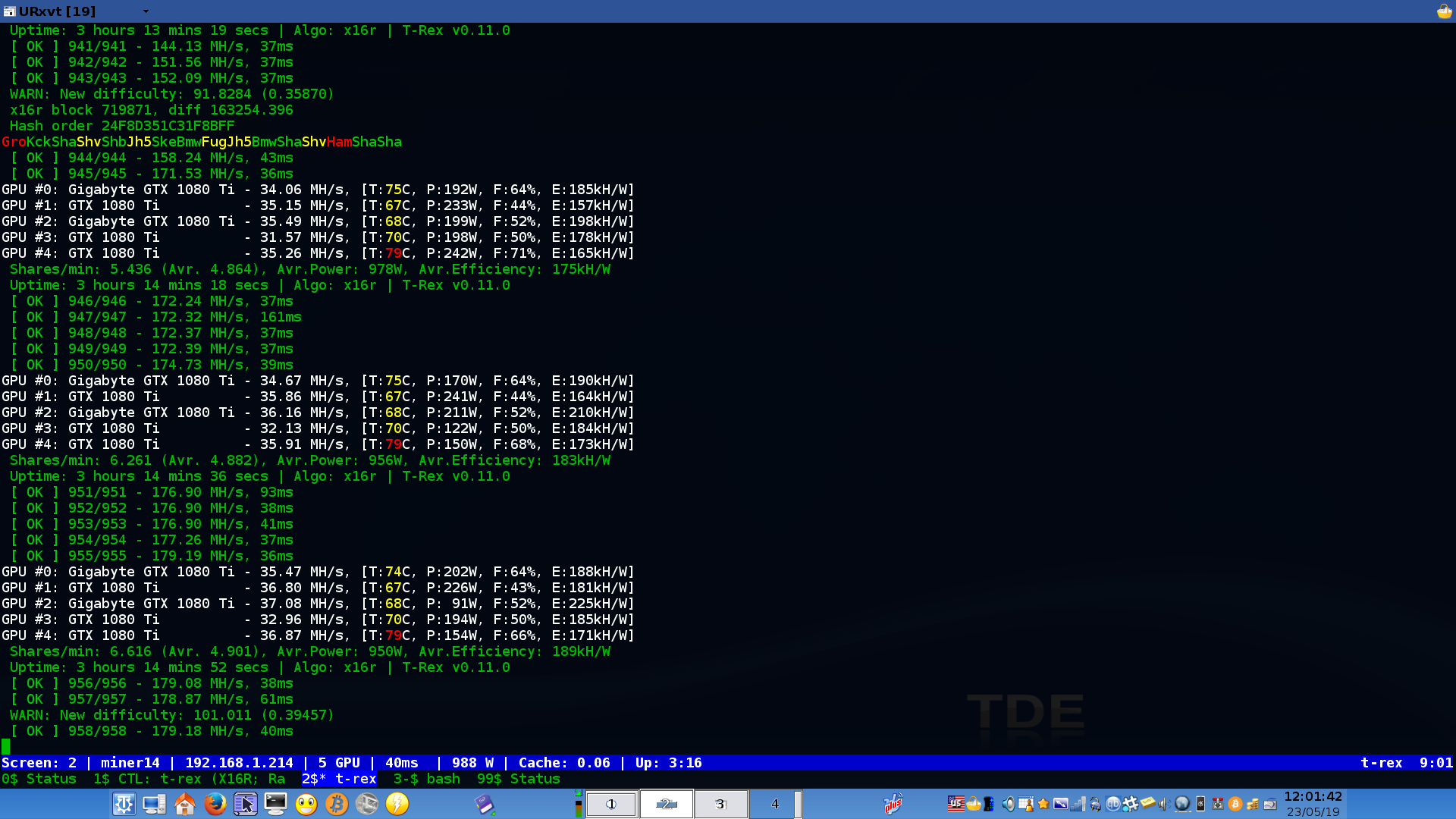Open the US keyboard layout flag
The width and height of the screenshot is (1456, 819).
pyautogui.click(x=955, y=804)
